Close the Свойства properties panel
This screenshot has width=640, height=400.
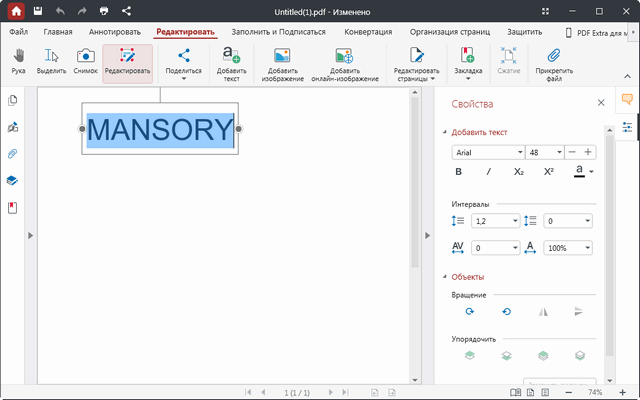601,103
